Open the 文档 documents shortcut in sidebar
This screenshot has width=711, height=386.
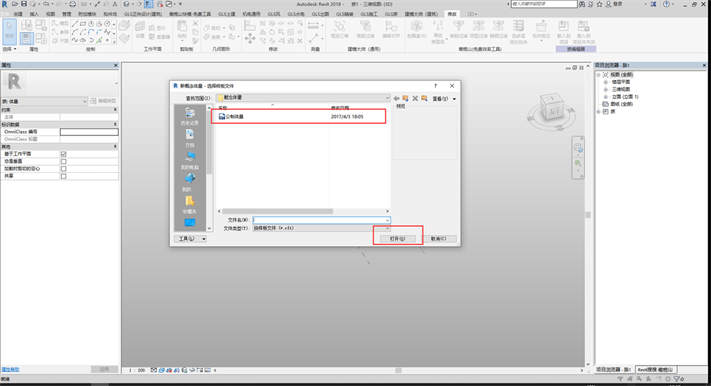[190, 139]
